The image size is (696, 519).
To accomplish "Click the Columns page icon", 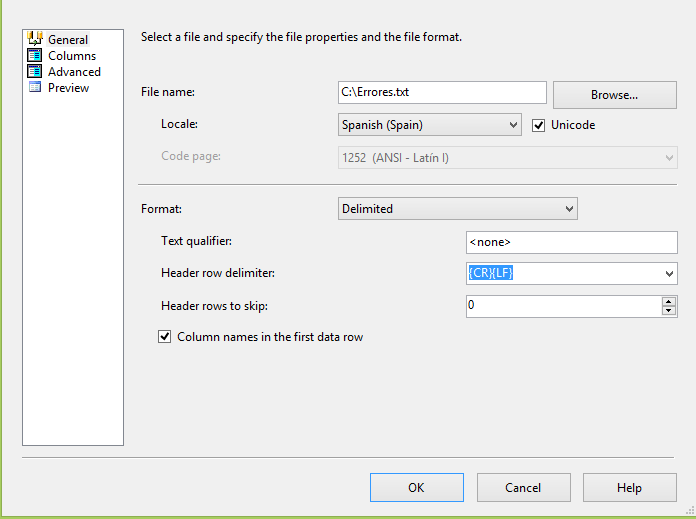I will (34, 56).
